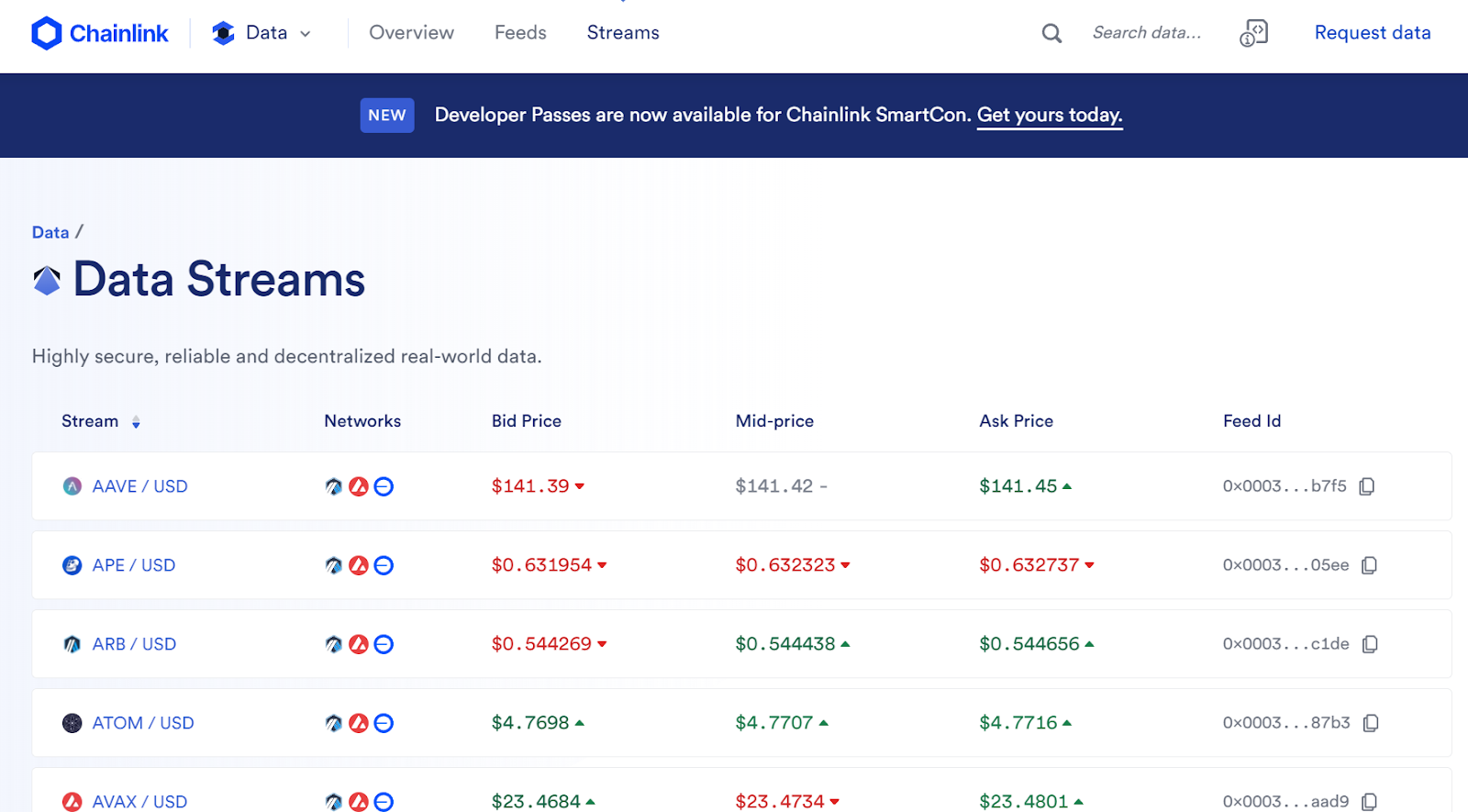The height and width of the screenshot is (812, 1468).
Task: Click the Chainlink logo in header
Action: tap(100, 33)
